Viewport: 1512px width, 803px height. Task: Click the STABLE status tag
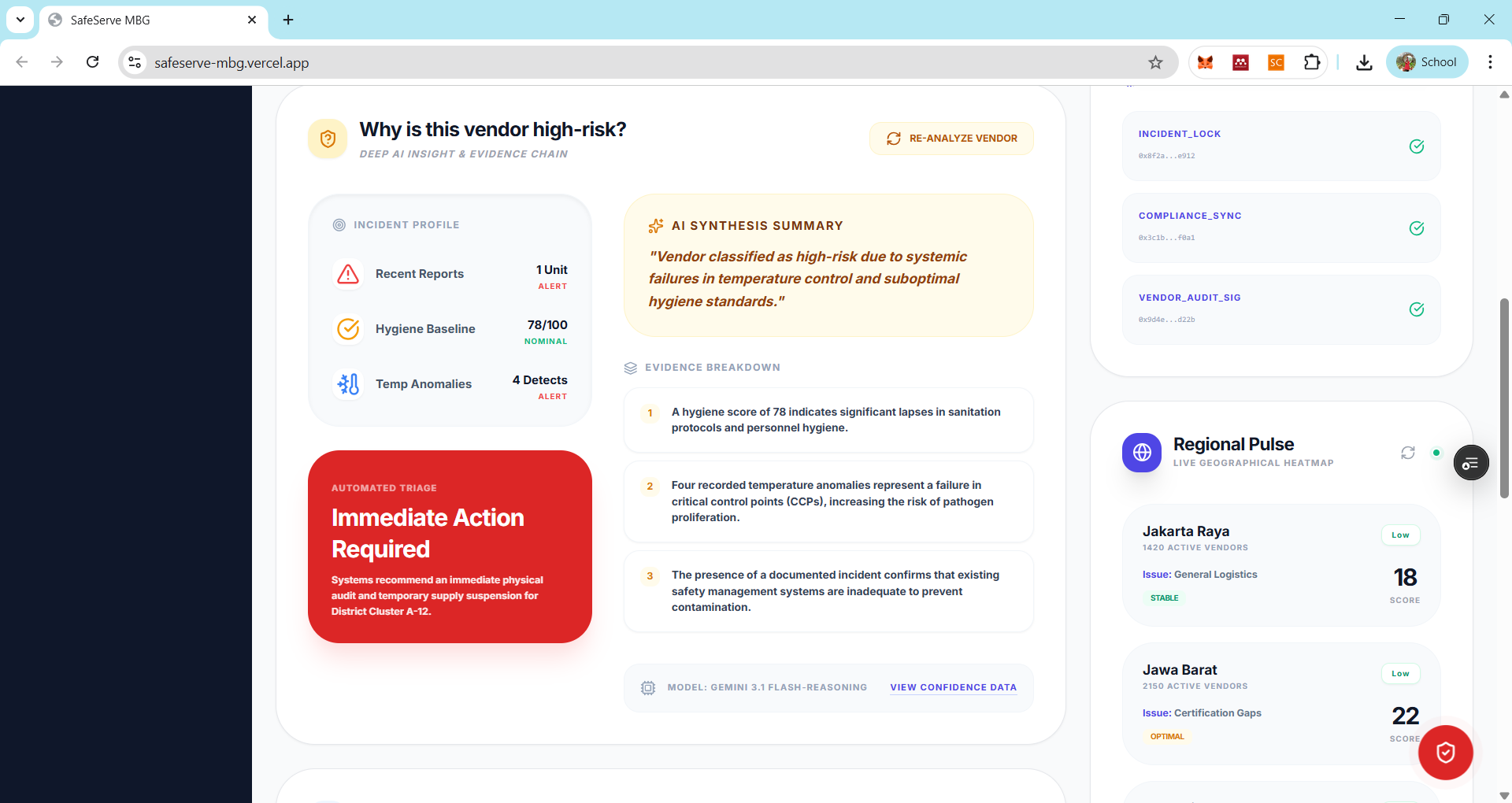click(x=1165, y=598)
